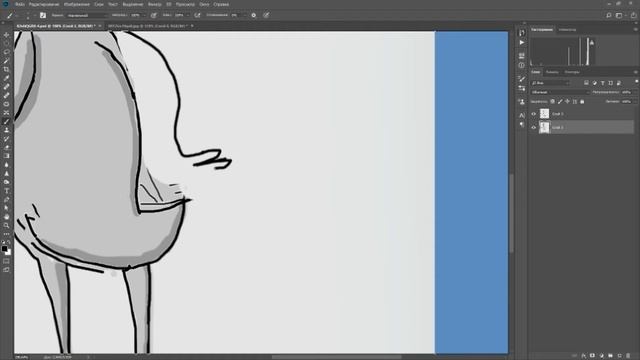Select the Lasso tool
Screen dimensions: 640x360
(x=6, y=52)
